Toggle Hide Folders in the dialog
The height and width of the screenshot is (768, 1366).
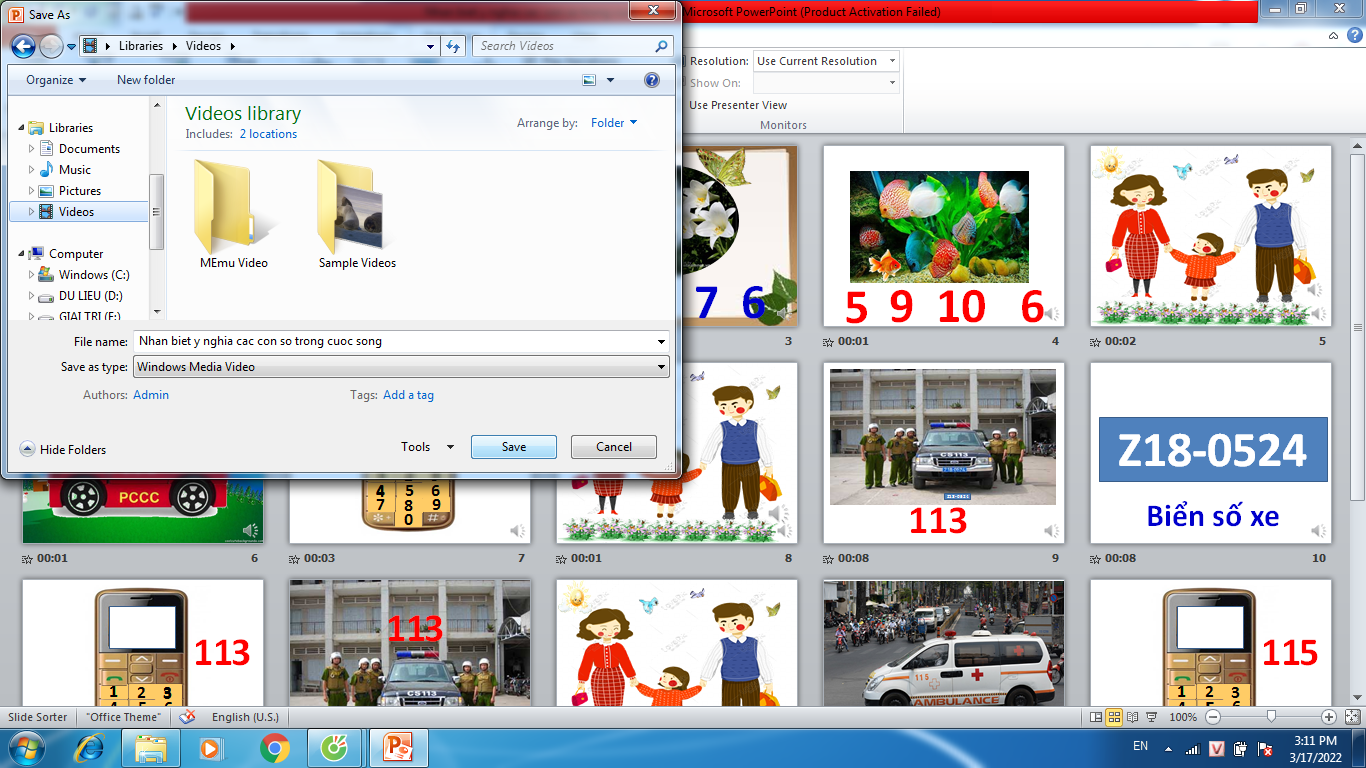coord(64,450)
